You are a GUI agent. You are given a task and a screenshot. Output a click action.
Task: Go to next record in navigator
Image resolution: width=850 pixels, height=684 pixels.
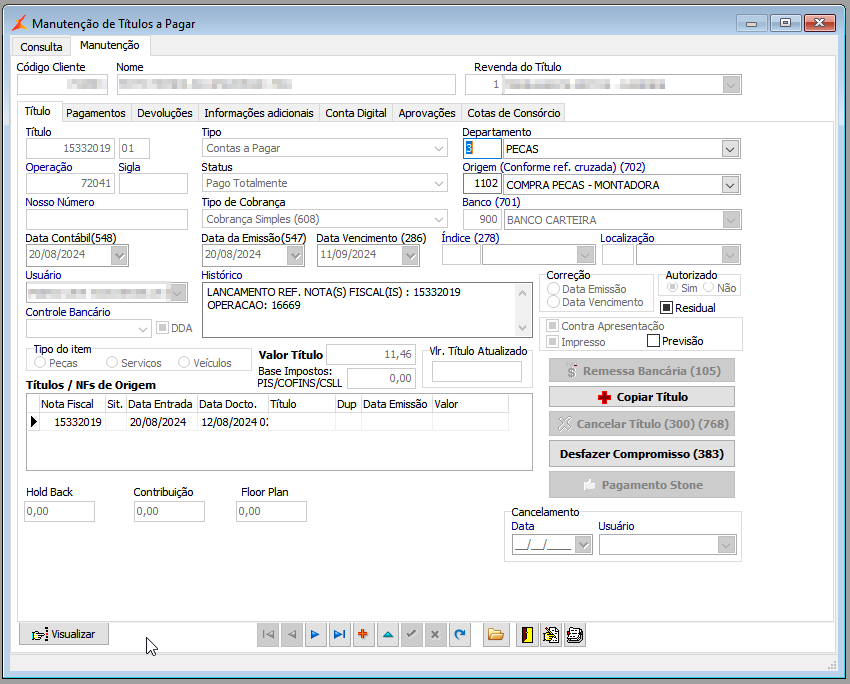(315, 634)
